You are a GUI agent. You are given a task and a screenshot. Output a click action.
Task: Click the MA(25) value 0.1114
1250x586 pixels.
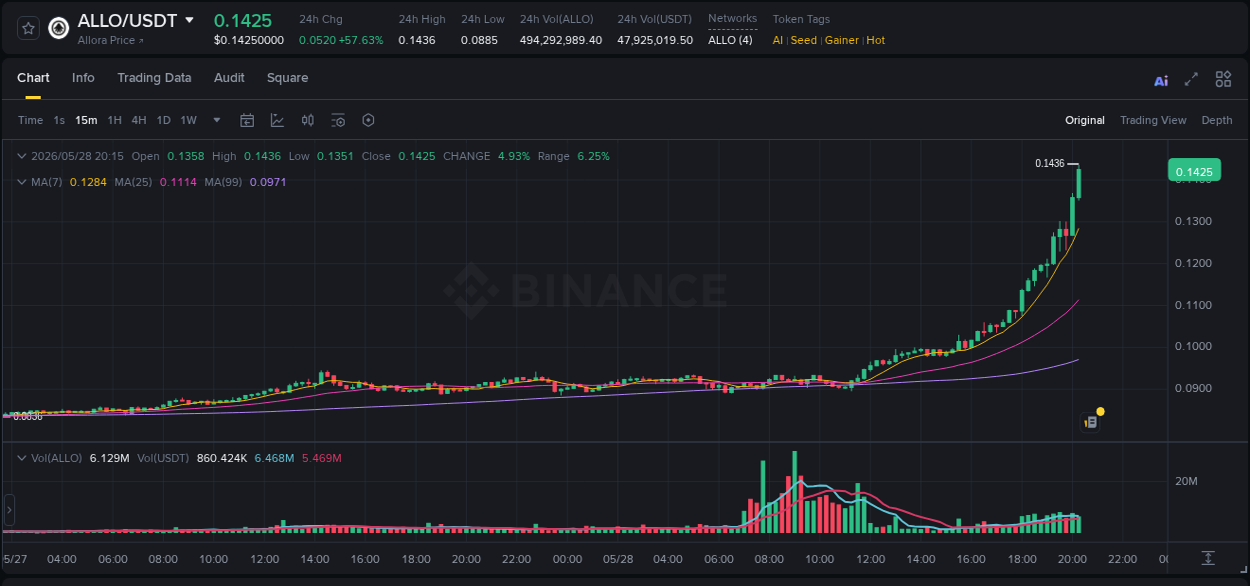[x=178, y=182]
